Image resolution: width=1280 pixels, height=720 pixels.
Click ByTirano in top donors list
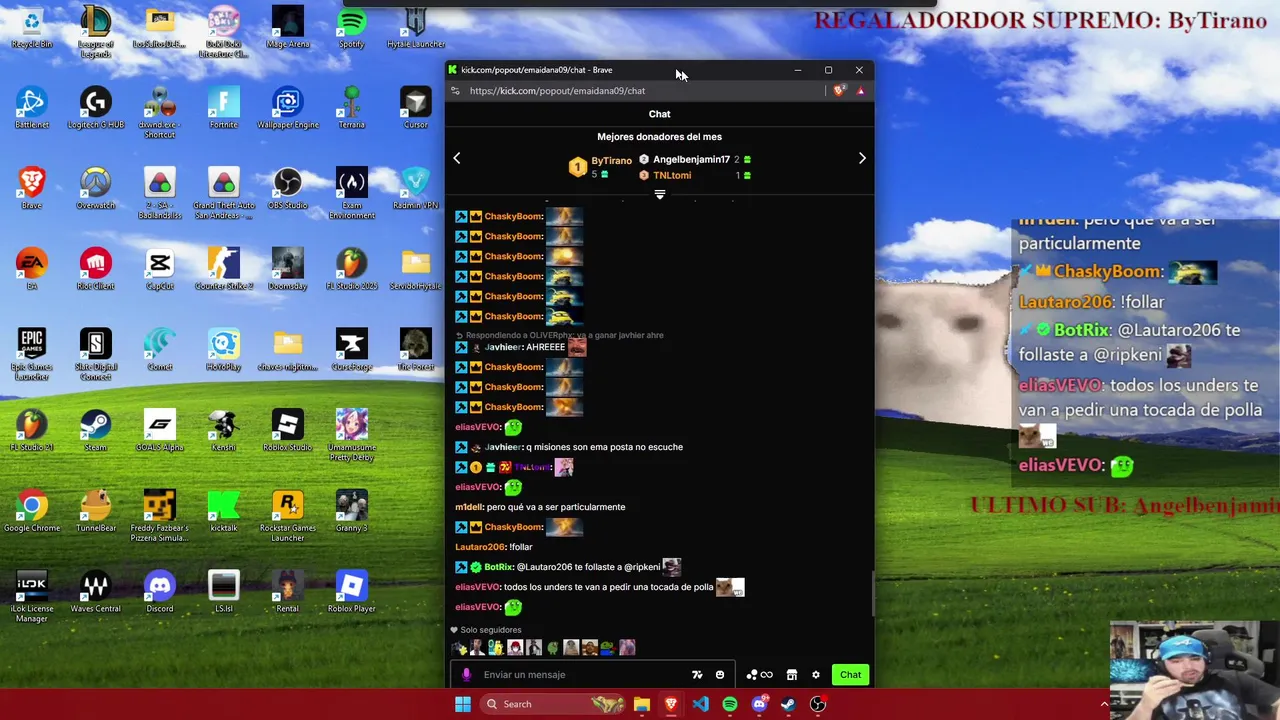pyautogui.click(x=611, y=160)
